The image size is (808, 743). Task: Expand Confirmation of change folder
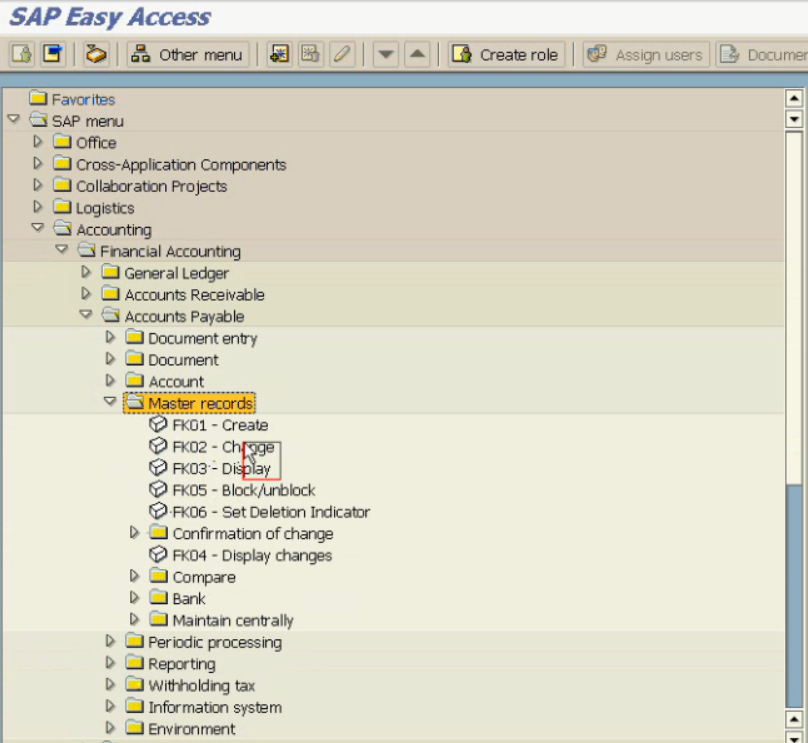(x=134, y=532)
